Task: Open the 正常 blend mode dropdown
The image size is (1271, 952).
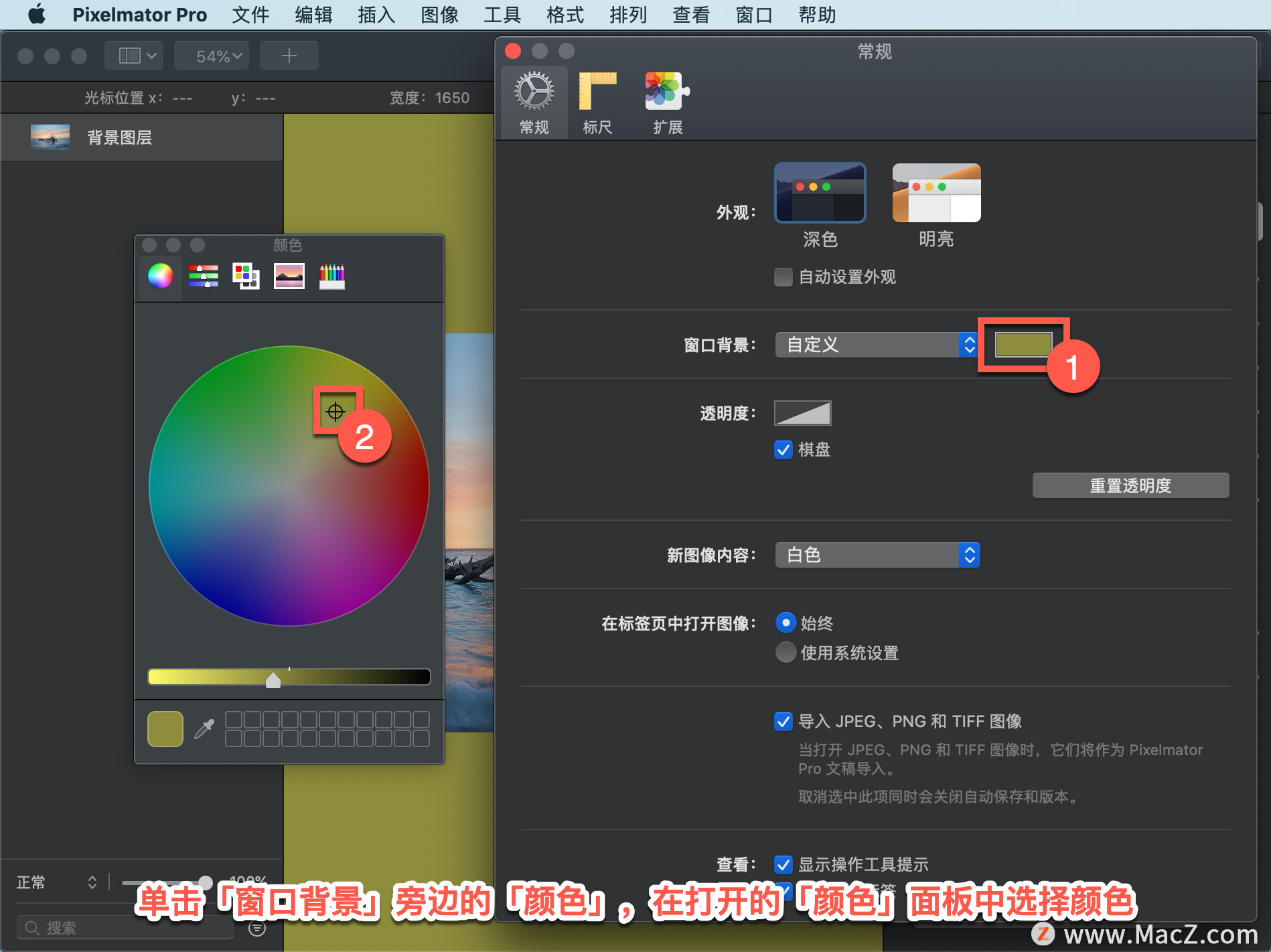Action: [56, 882]
